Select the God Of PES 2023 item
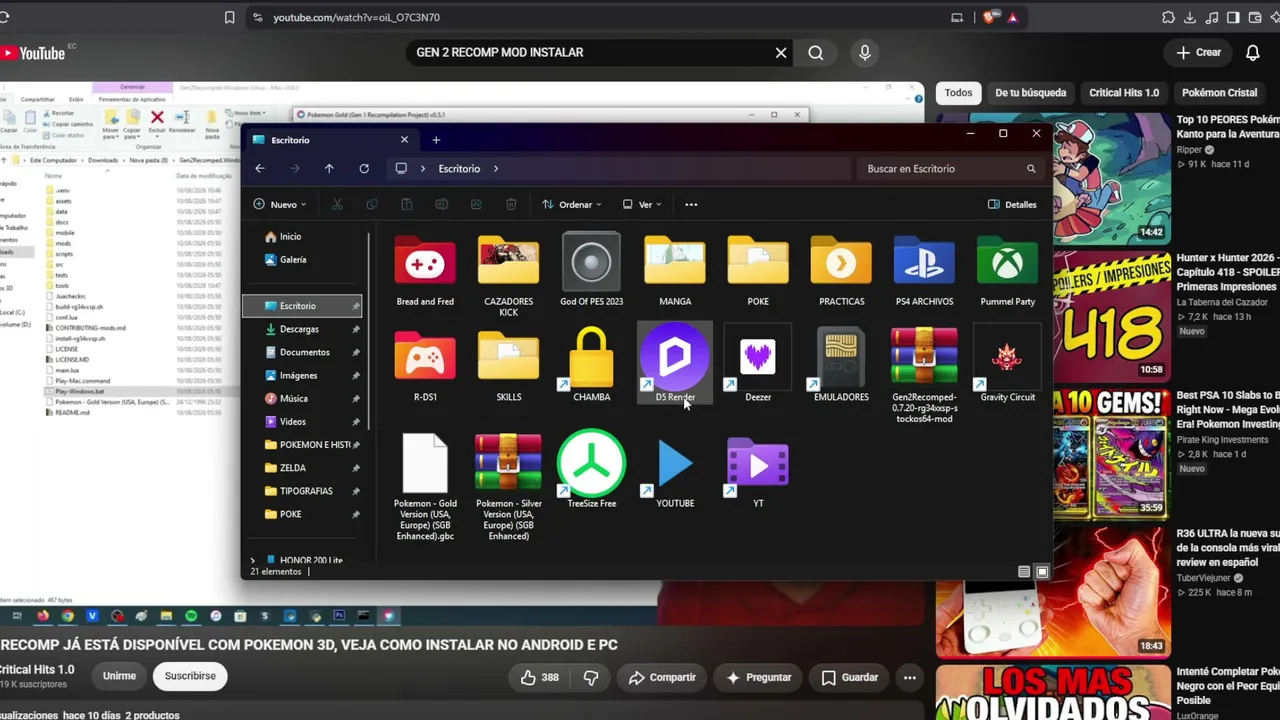This screenshot has width=1280, height=720. [592, 270]
